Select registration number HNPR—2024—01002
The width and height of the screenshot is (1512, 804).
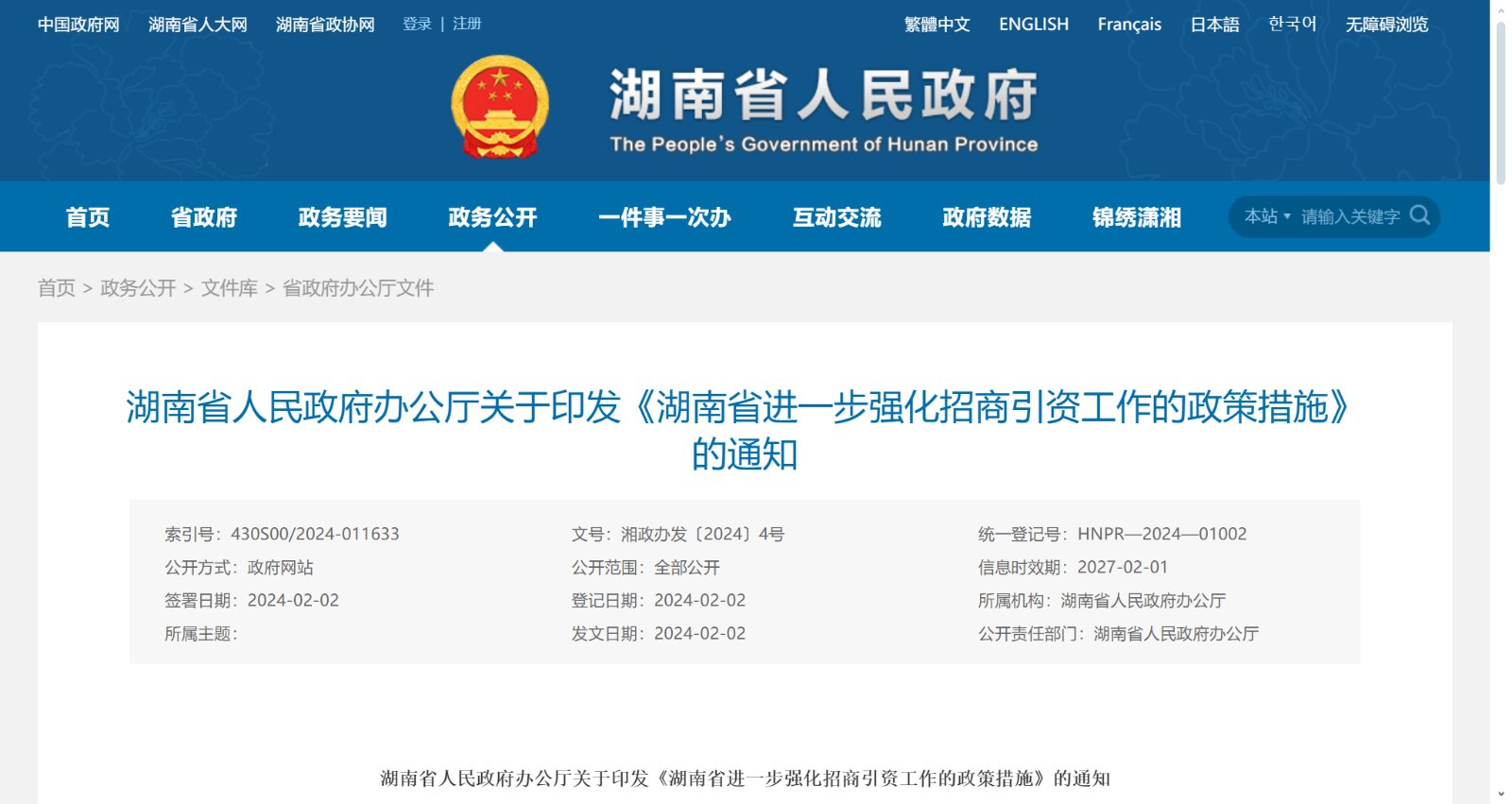pos(1161,534)
